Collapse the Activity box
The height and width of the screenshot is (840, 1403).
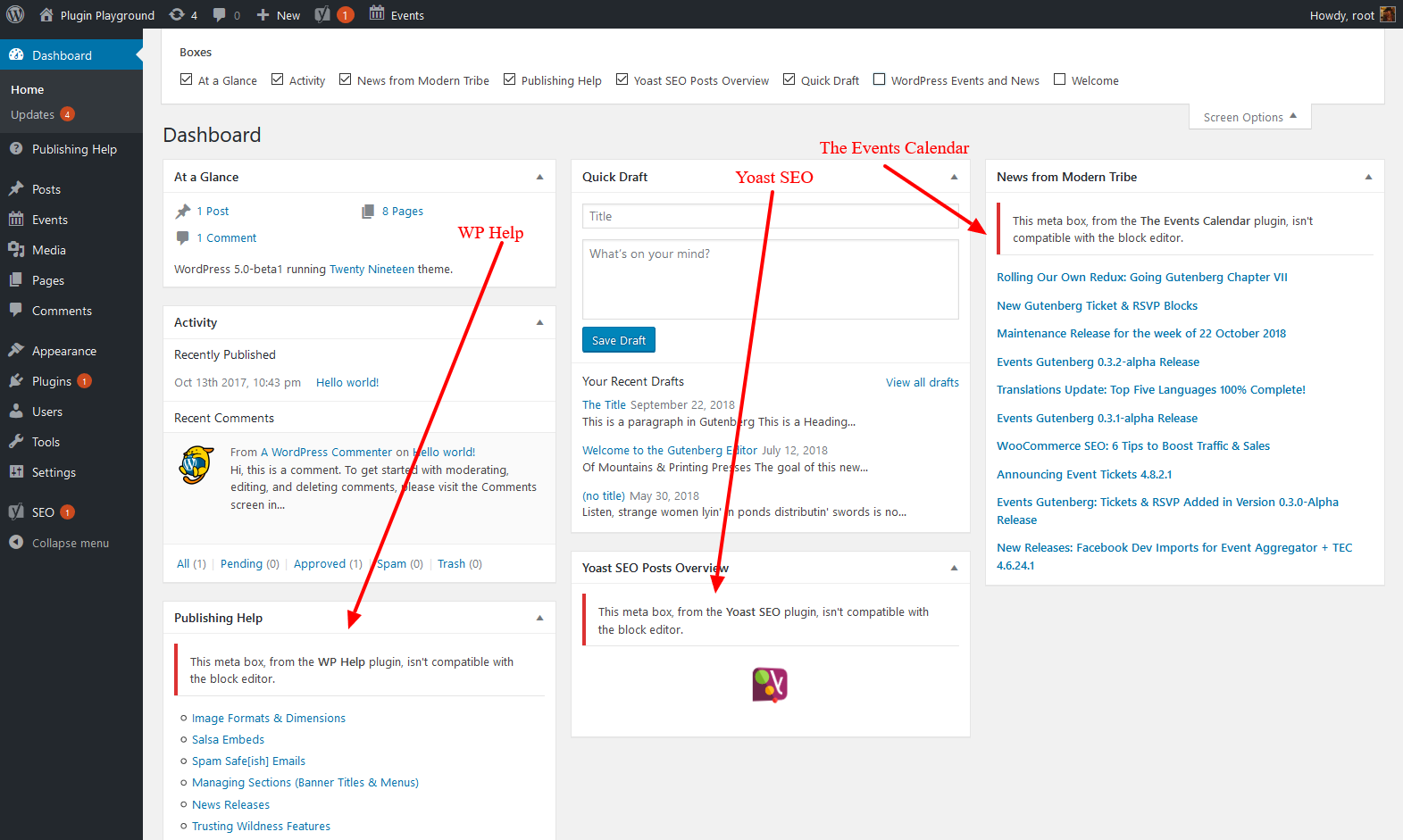tap(539, 322)
